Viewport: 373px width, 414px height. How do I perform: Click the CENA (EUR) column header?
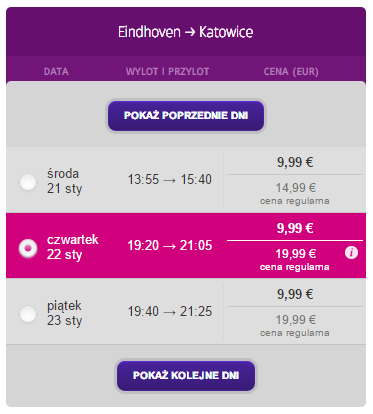(291, 72)
